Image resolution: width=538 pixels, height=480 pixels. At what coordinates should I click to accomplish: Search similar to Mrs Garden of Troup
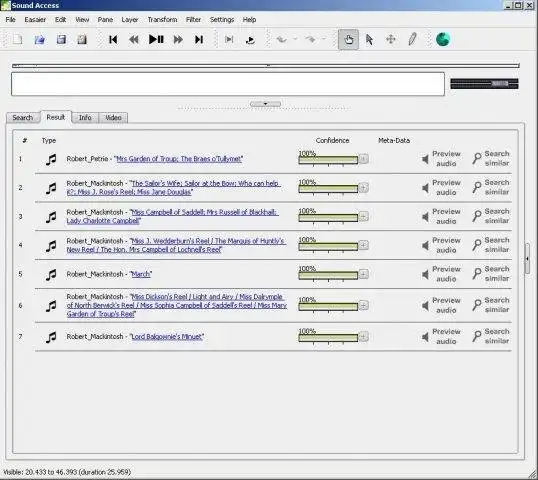pos(491,159)
